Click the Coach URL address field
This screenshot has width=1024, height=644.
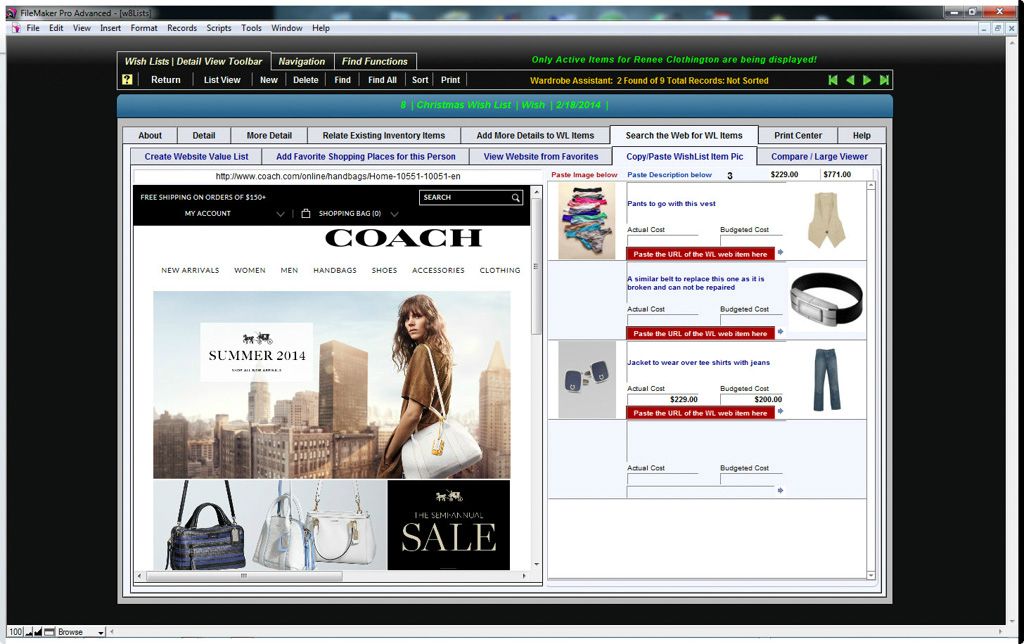(x=338, y=176)
